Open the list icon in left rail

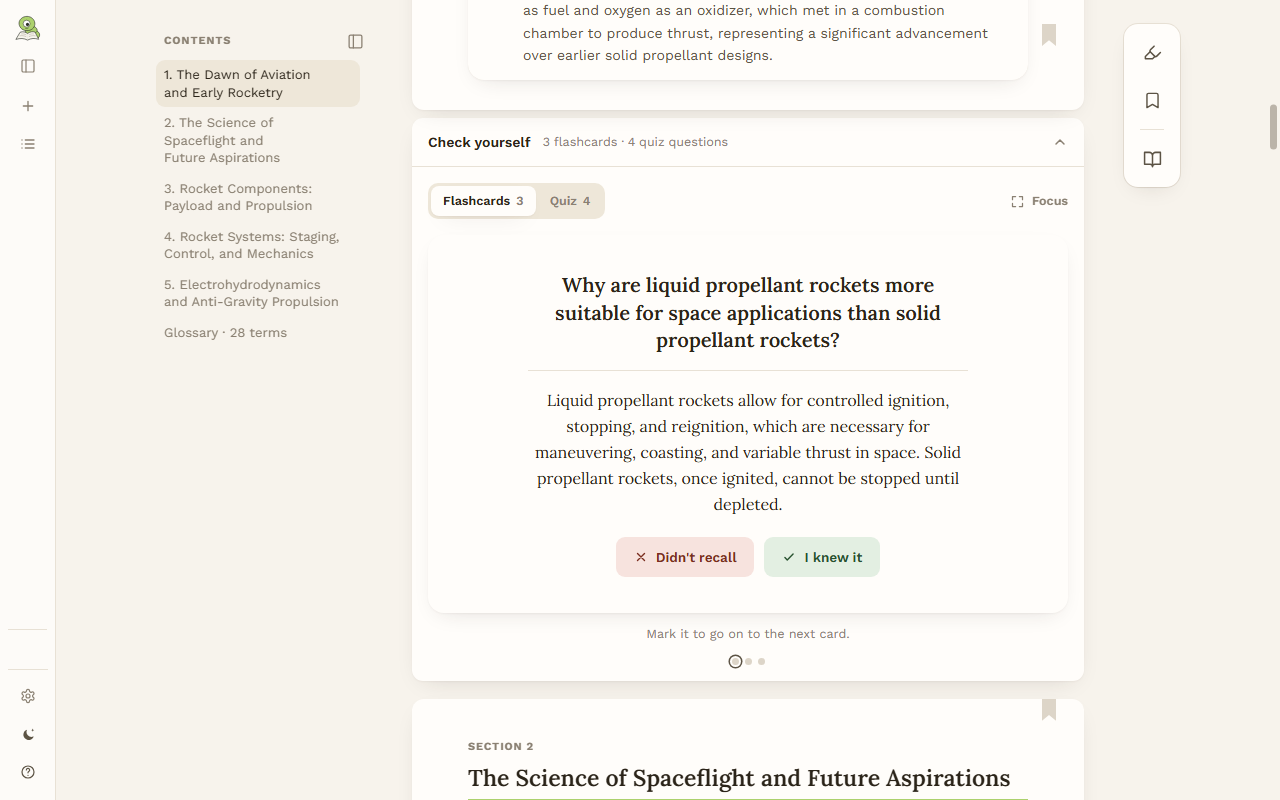point(28,144)
